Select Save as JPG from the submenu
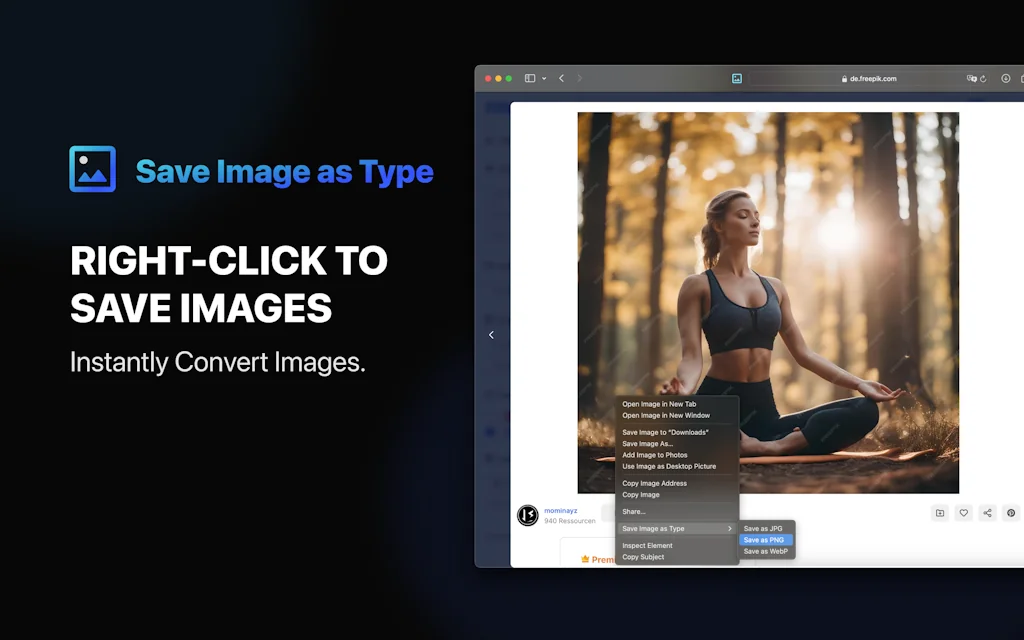 pyautogui.click(x=764, y=527)
